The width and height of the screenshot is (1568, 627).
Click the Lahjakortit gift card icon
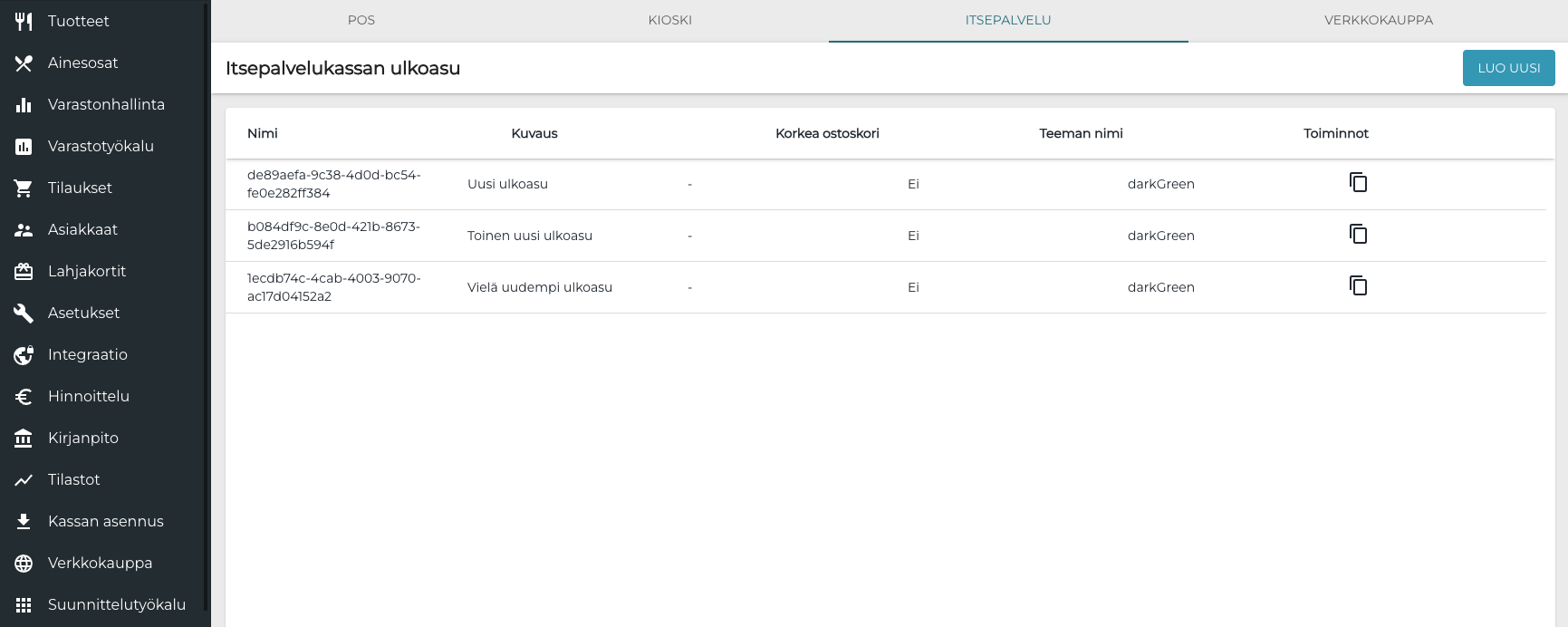point(24,271)
